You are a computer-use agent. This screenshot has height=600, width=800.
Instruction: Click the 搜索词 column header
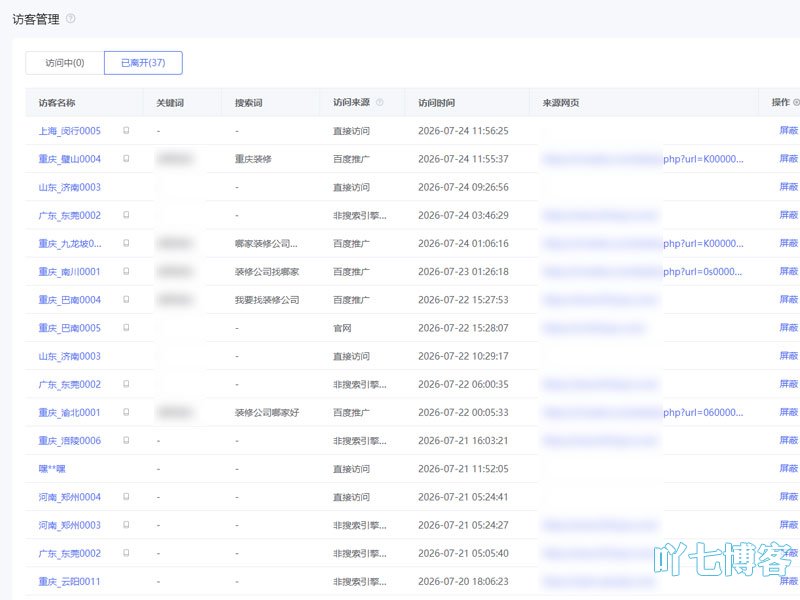tap(248, 103)
